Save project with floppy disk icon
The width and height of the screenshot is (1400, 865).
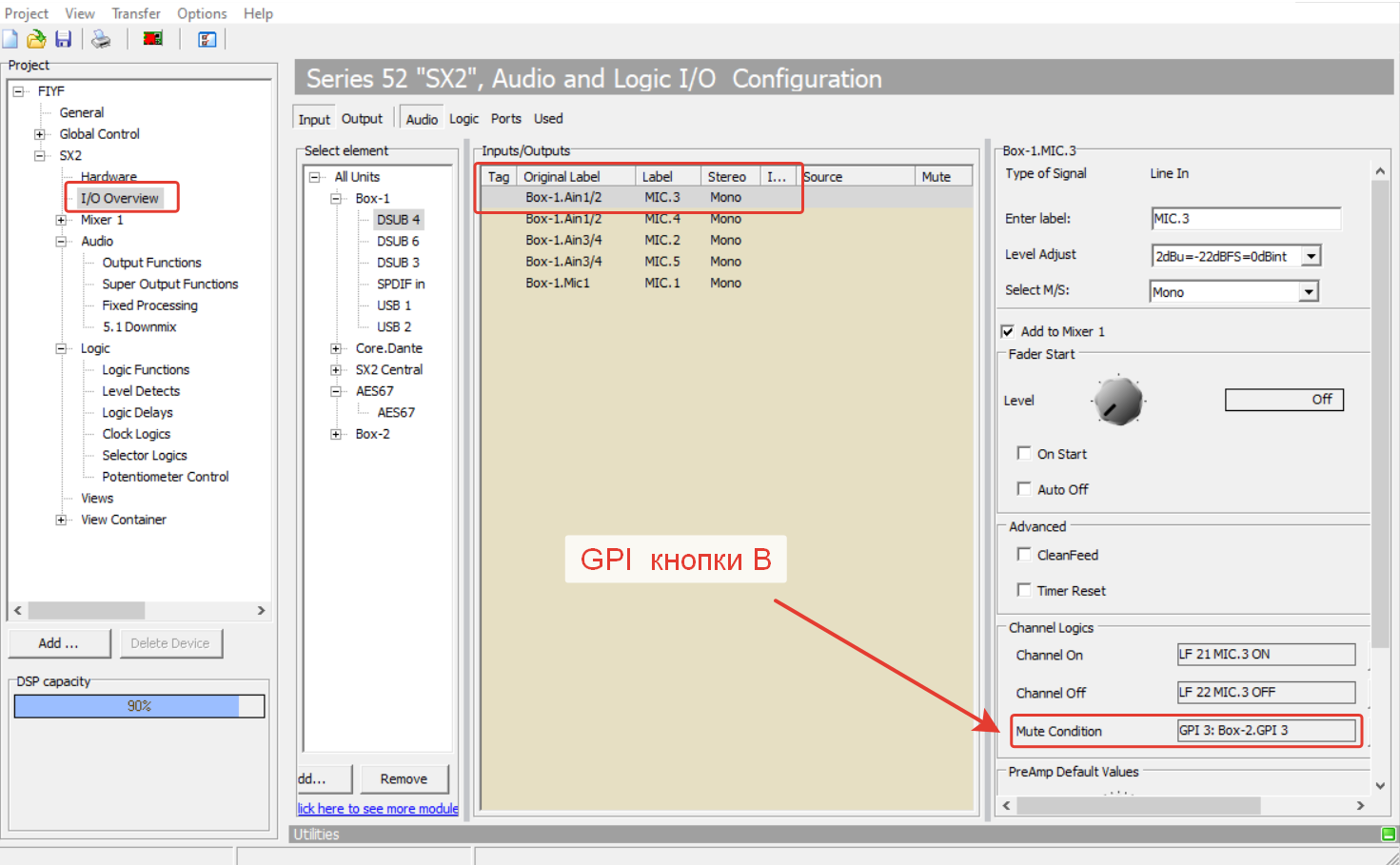tap(63, 39)
